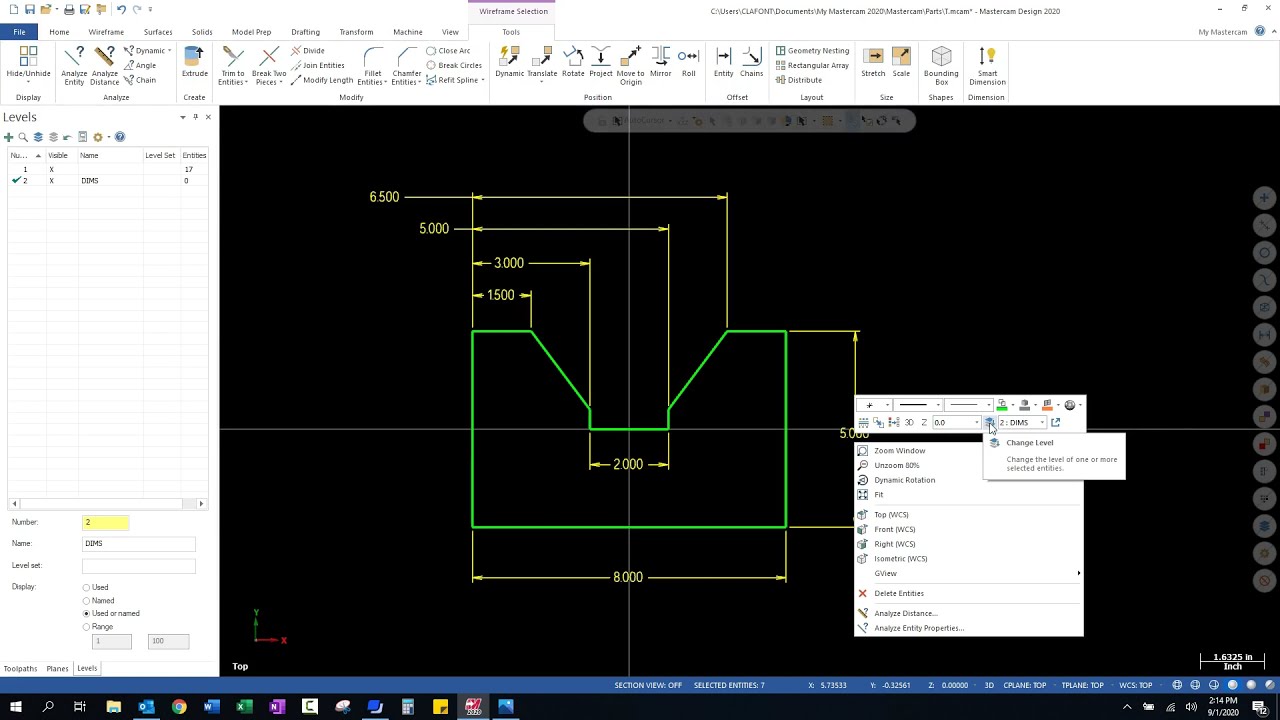The width and height of the screenshot is (1280, 720).
Task: Select the 'Used' display radio button
Action: 87,587
